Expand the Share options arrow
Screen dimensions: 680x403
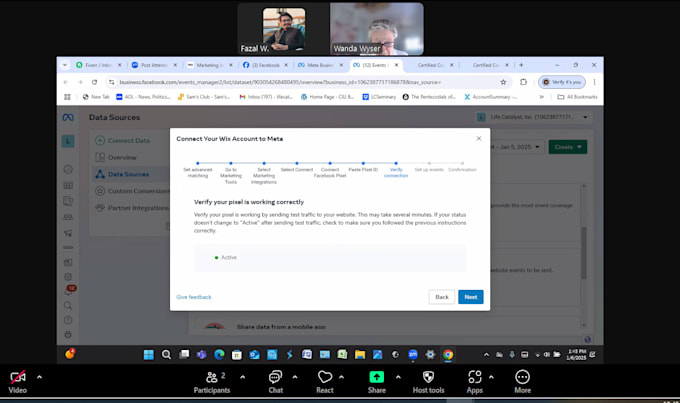398,377
